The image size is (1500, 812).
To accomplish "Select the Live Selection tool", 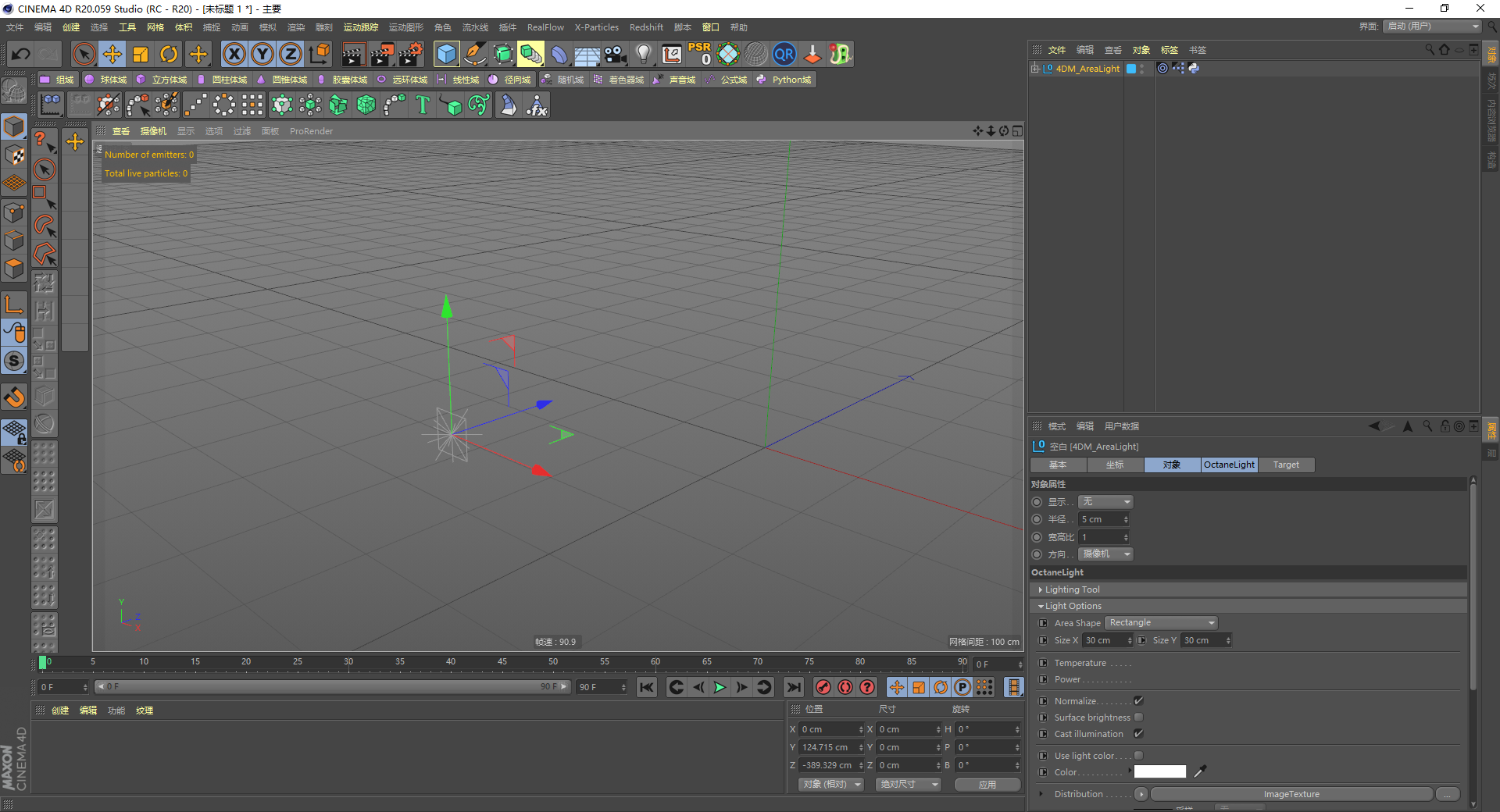I will [84, 54].
